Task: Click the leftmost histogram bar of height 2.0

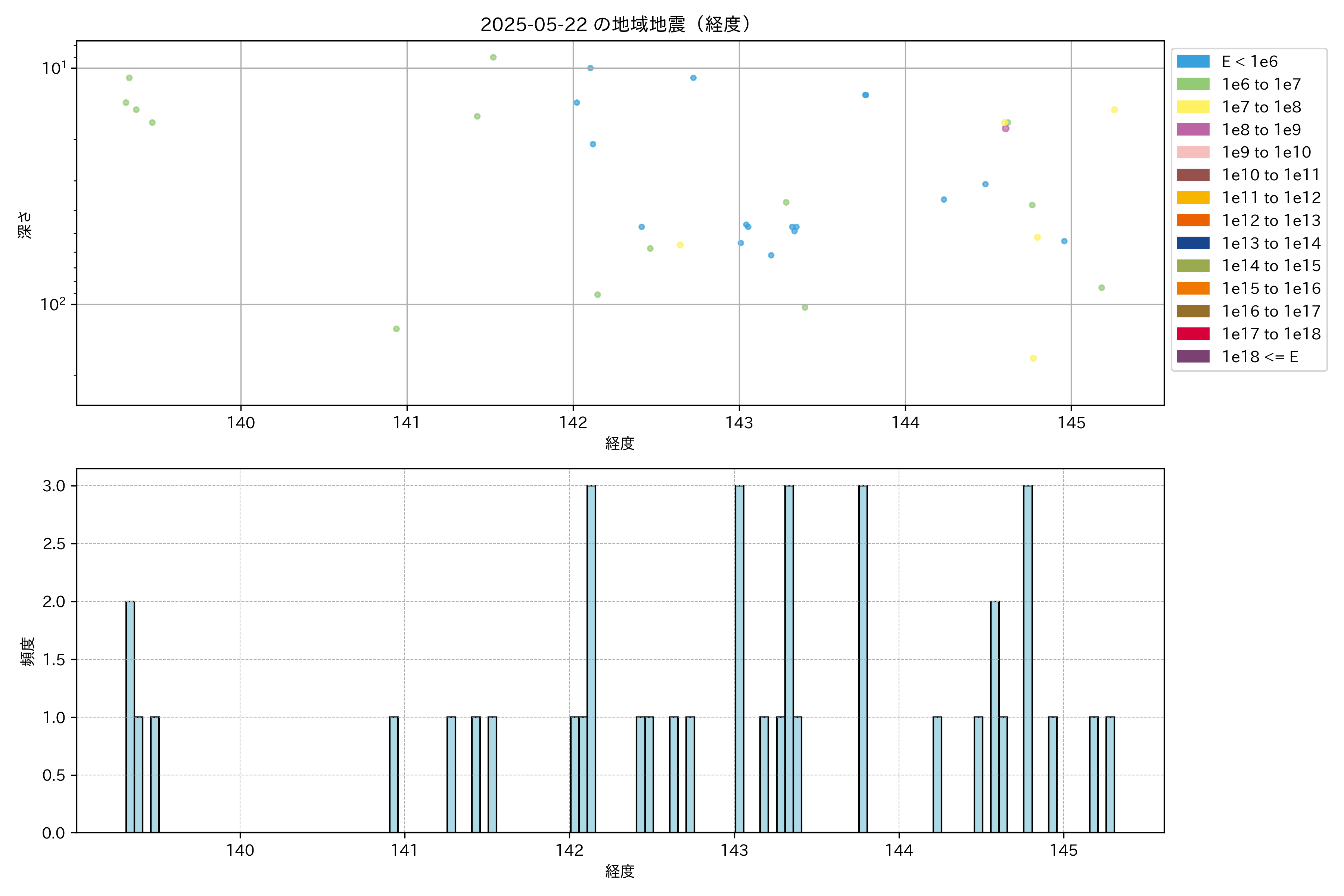Action: [x=130, y=716]
